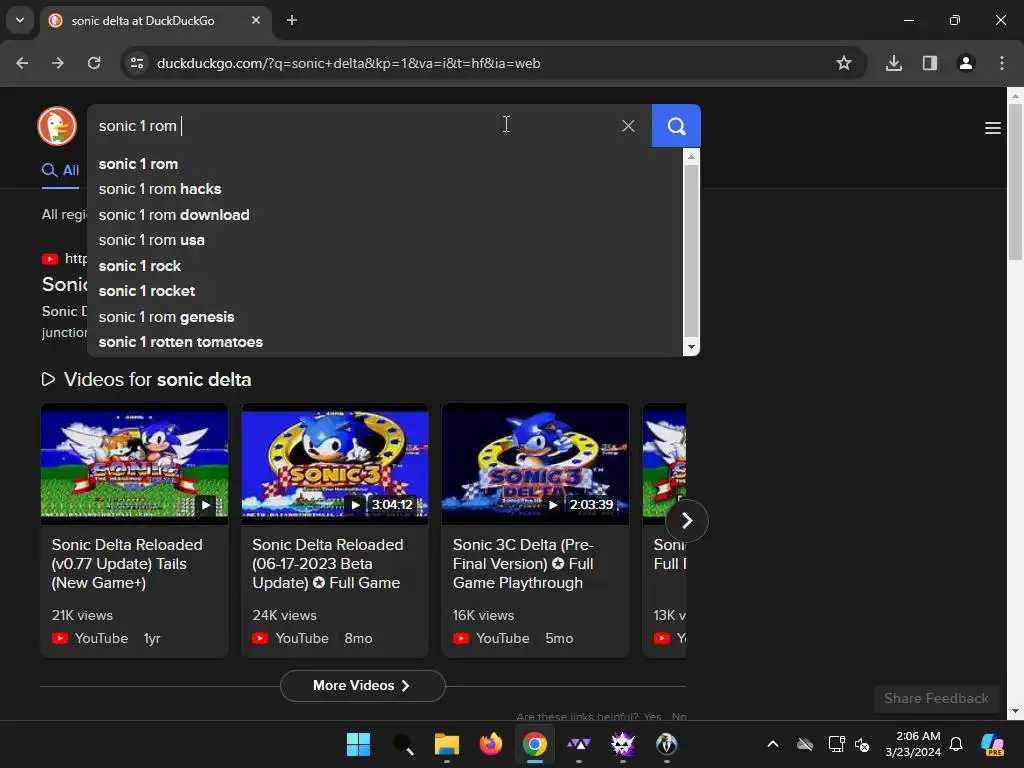The height and width of the screenshot is (768, 1024).
Task: Click the Share Feedback button
Action: [936, 699]
